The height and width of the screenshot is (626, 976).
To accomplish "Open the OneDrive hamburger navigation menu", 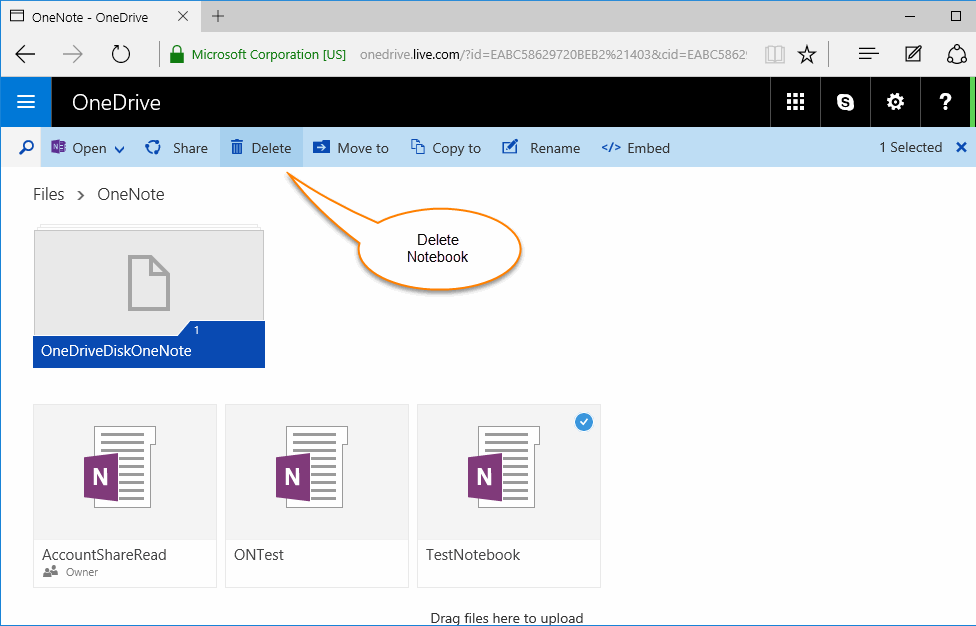I will click(26, 101).
